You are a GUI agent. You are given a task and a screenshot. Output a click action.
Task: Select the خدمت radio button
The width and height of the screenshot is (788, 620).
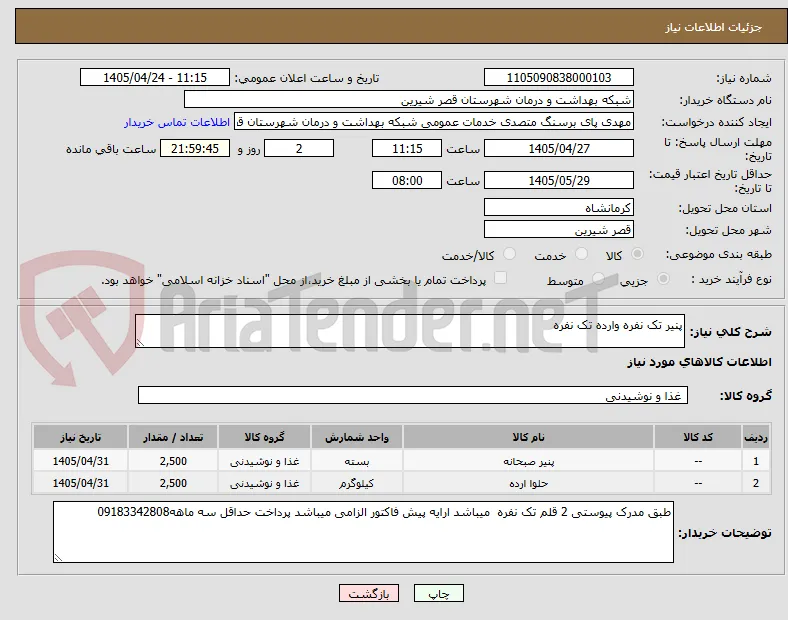click(581, 254)
